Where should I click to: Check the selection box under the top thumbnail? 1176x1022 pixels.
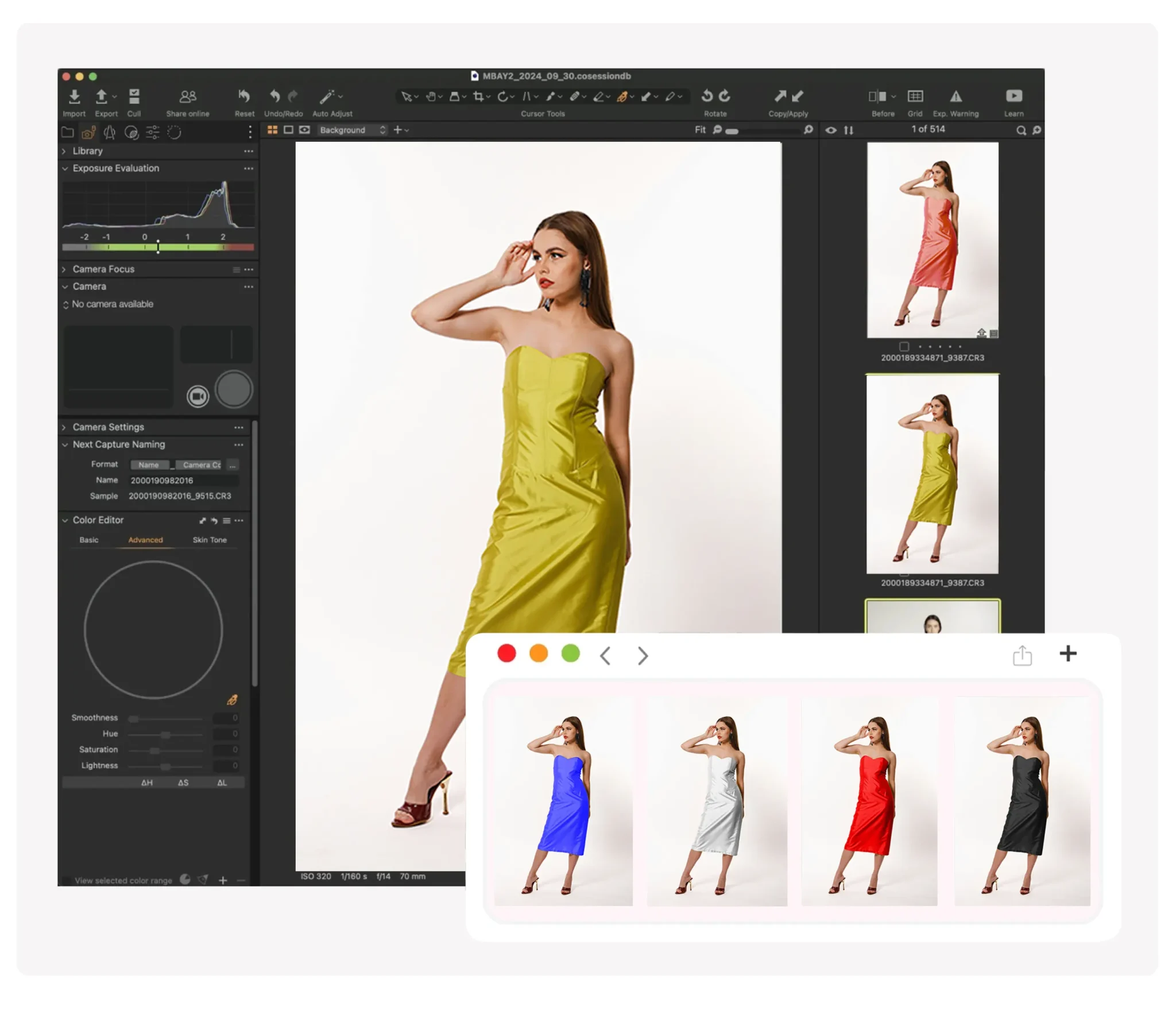pyautogui.click(x=904, y=347)
